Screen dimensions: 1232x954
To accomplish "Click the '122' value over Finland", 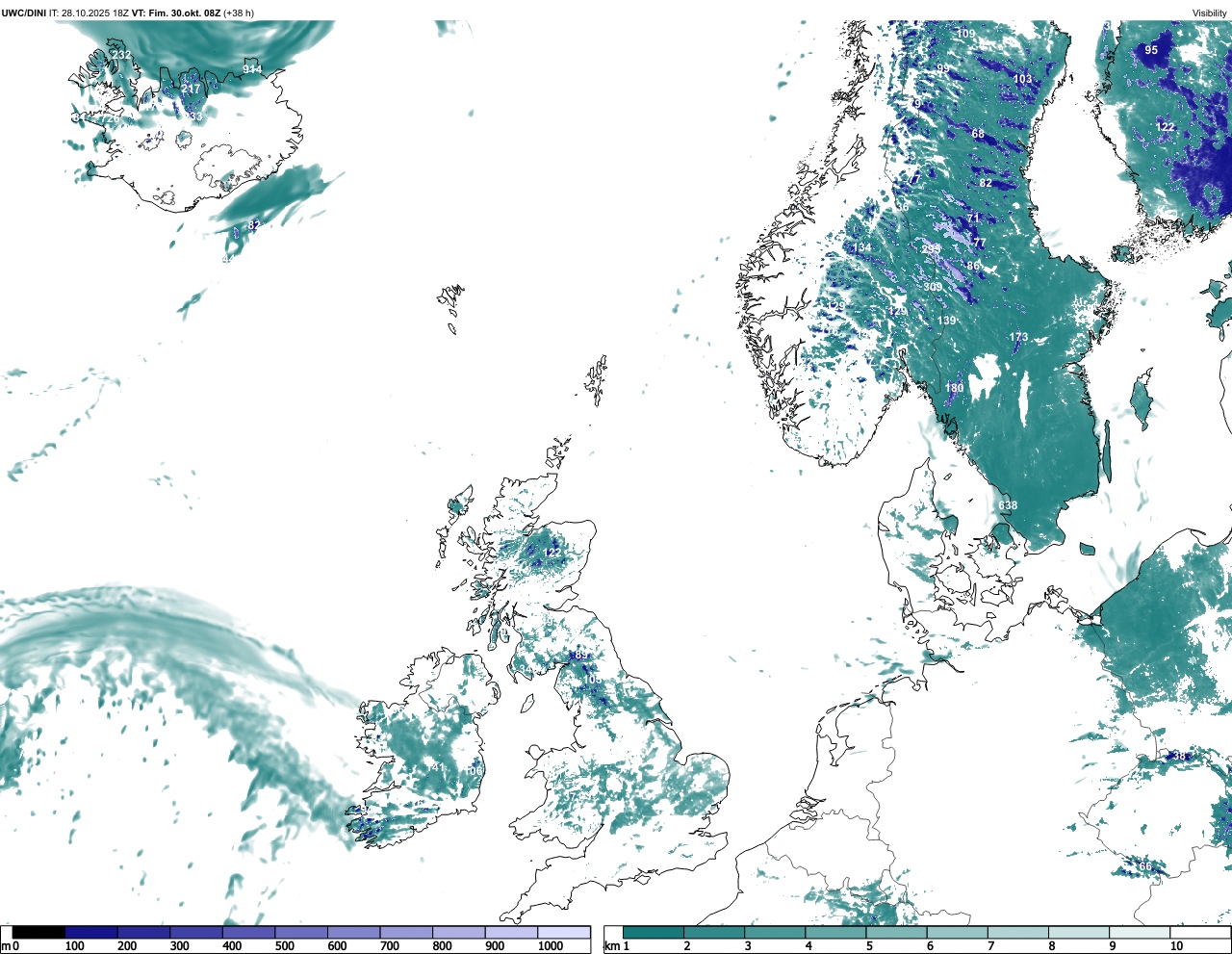I will (x=1165, y=127).
